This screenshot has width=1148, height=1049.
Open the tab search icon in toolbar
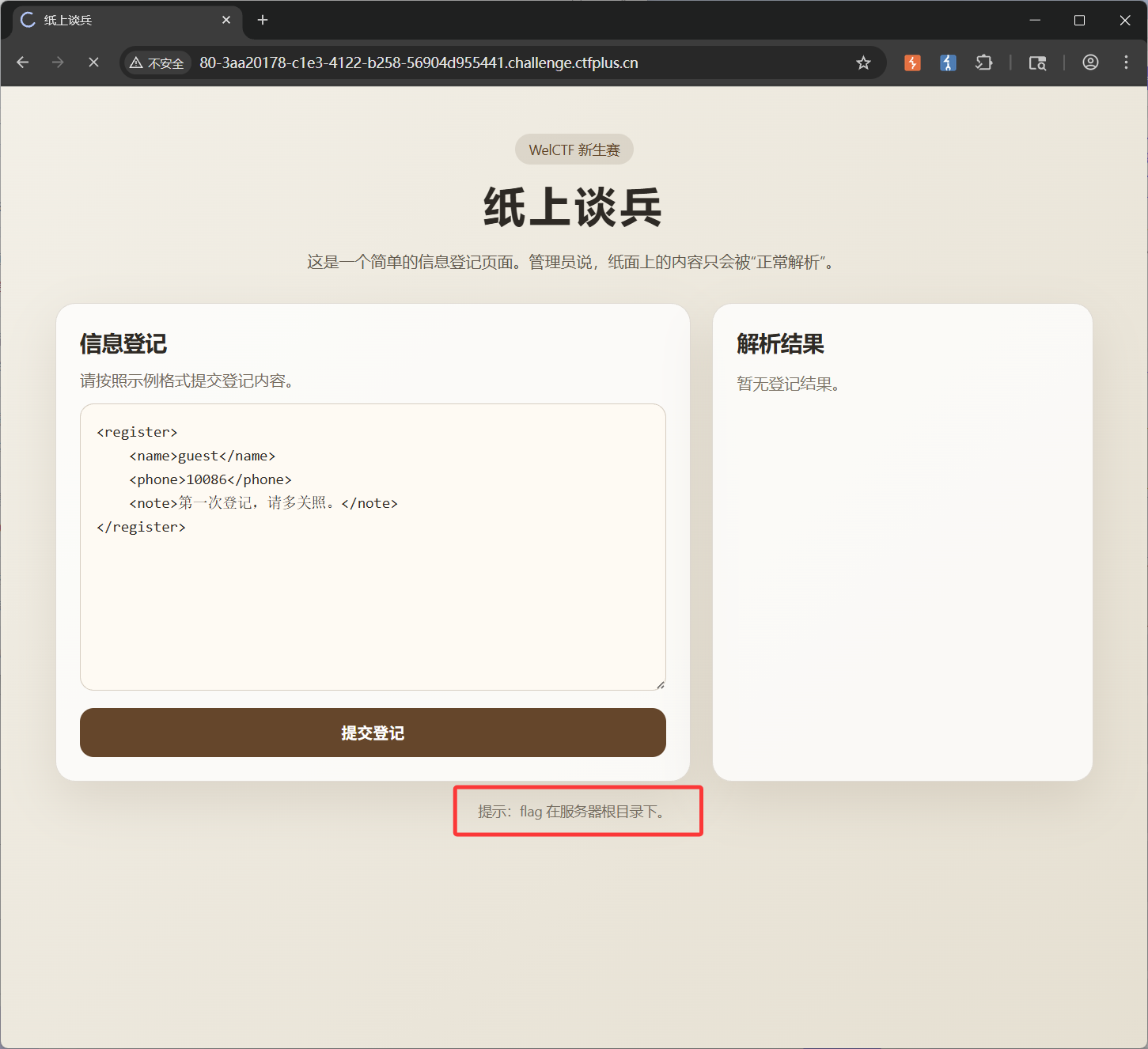coord(1037,62)
